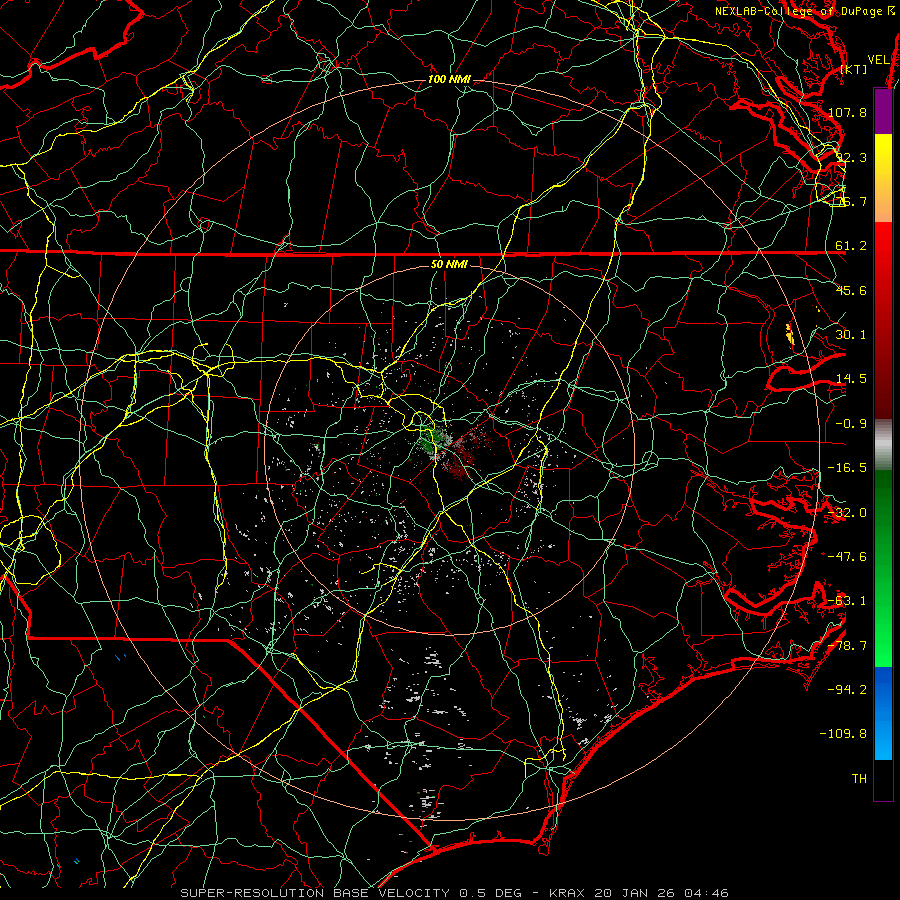Select the -47.6 velocity scale value
900x900 pixels.
pyautogui.click(x=847, y=557)
